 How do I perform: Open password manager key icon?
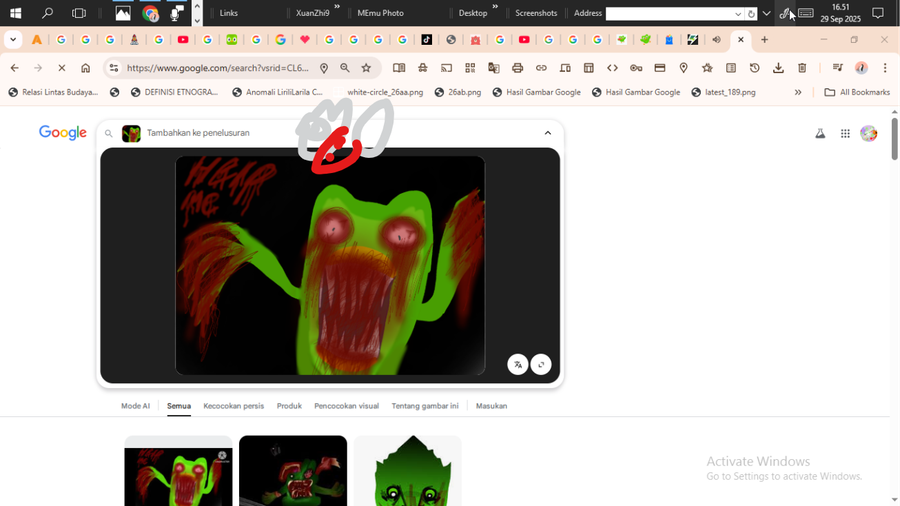click(636, 68)
